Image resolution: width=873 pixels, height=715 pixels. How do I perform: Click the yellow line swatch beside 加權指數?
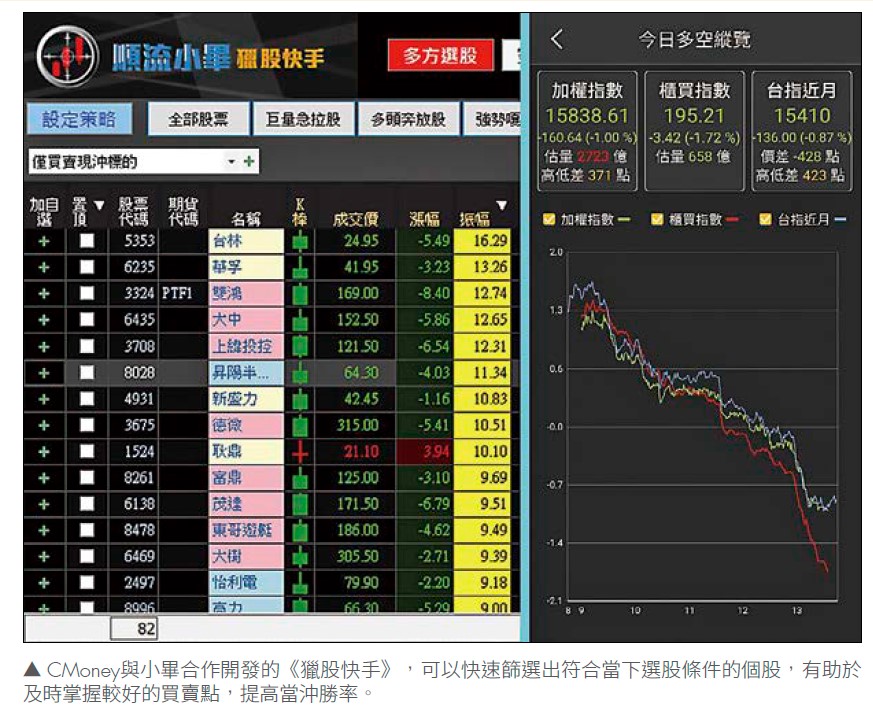624,219
